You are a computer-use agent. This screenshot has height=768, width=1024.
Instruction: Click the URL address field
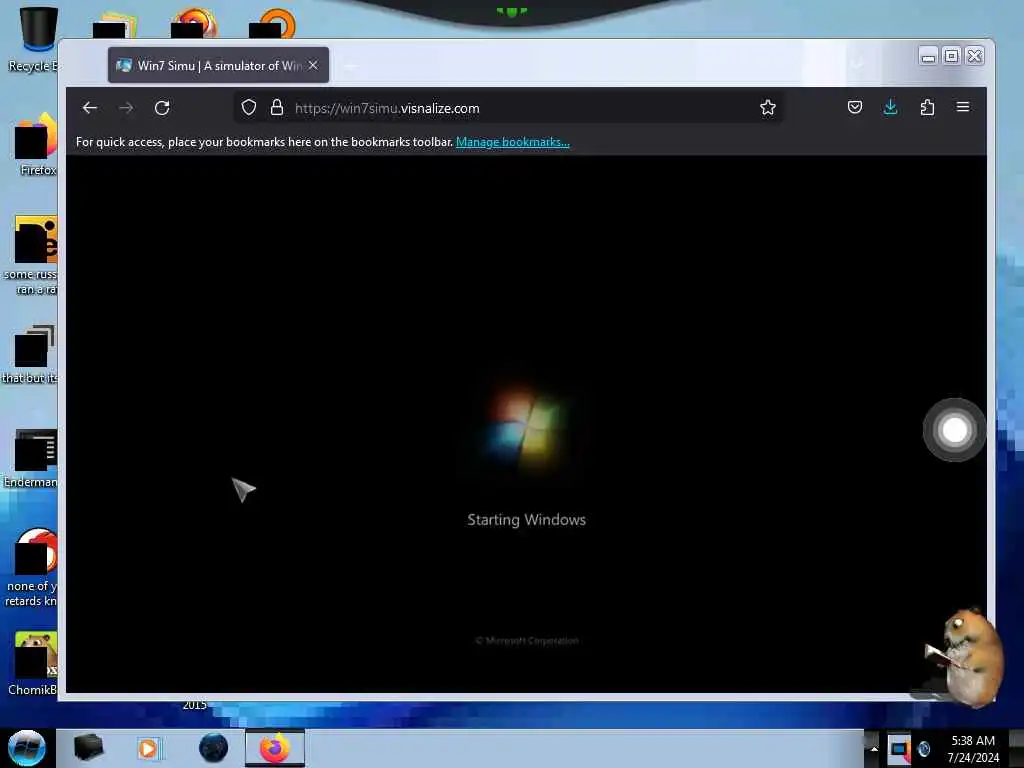(x=509, y=108)
